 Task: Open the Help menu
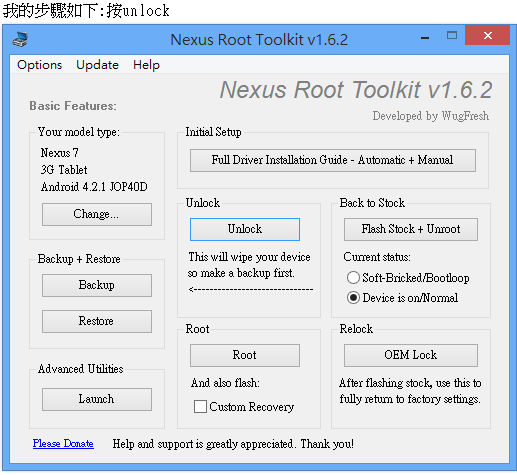(146, 65)
